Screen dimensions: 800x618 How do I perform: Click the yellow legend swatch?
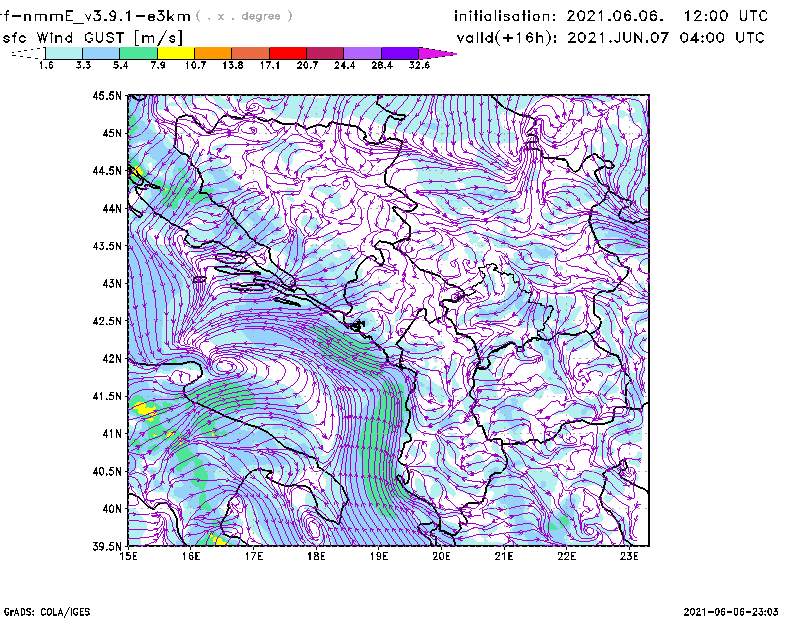tap(176, 53)
